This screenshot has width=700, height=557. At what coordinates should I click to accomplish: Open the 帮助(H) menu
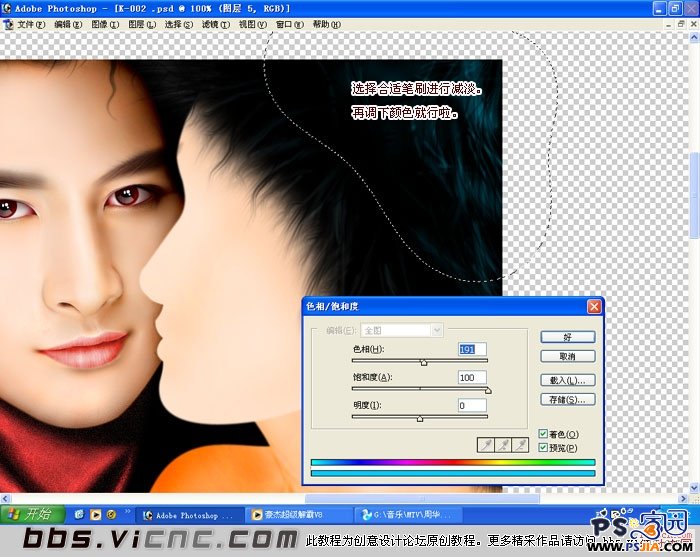[x=326, y=25]
